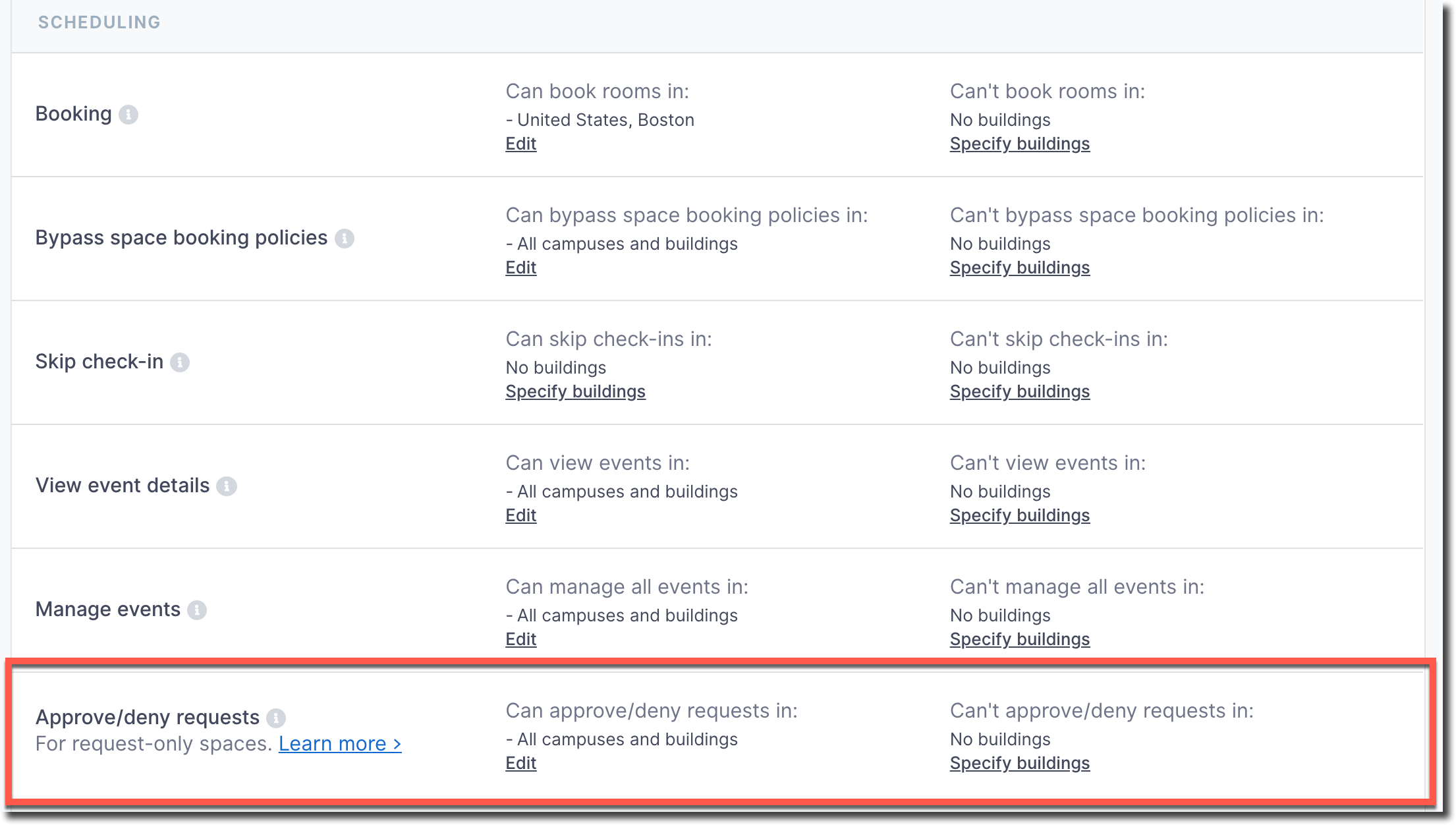
Task: Click the View event details info icon
Action: point(227,486)
